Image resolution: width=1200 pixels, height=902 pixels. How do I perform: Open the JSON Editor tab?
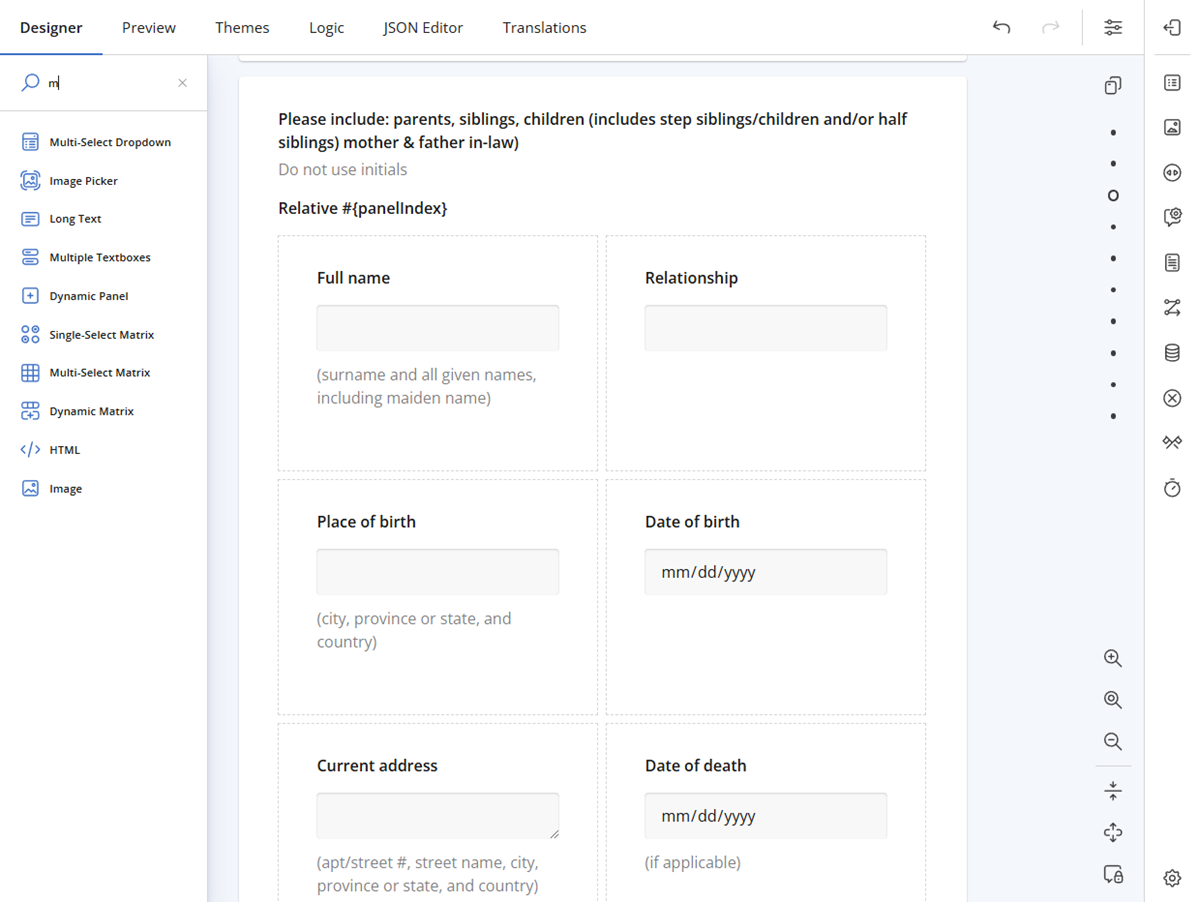[423, 27]
